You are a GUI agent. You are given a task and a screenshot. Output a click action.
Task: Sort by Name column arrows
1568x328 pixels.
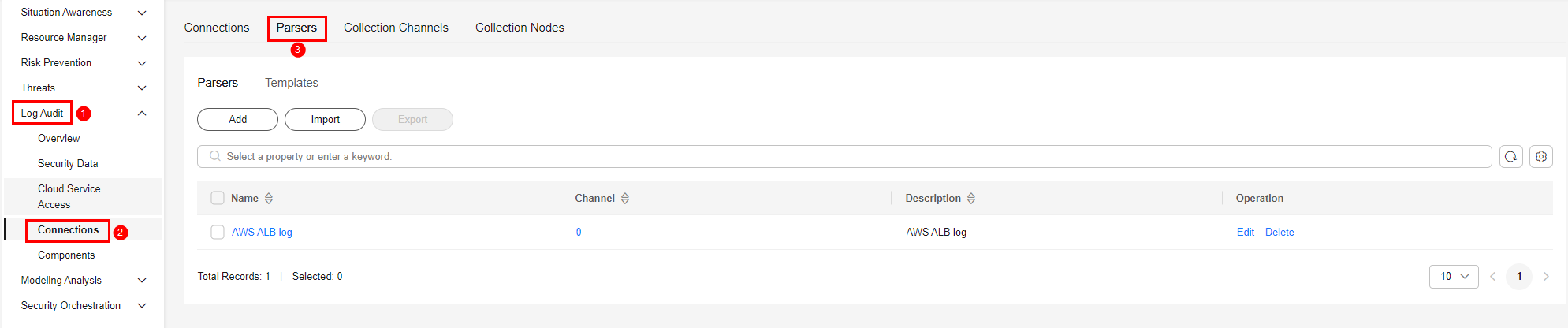269,199
